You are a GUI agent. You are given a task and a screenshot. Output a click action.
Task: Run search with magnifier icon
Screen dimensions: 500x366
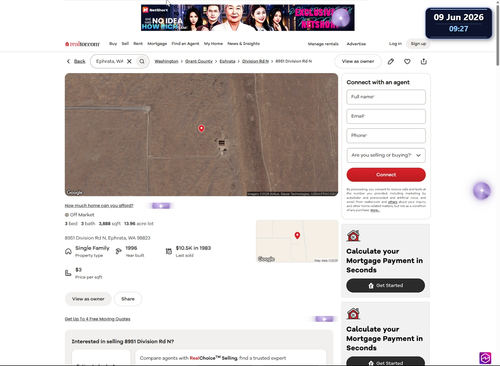click(142, 61)
